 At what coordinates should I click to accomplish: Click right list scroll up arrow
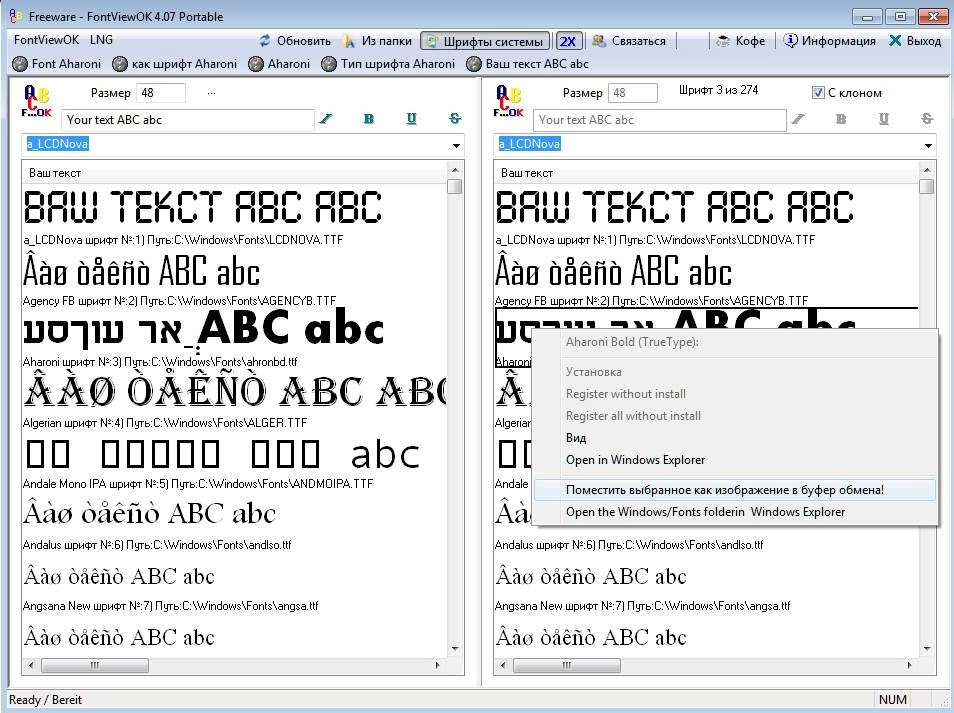coord(927,170)
